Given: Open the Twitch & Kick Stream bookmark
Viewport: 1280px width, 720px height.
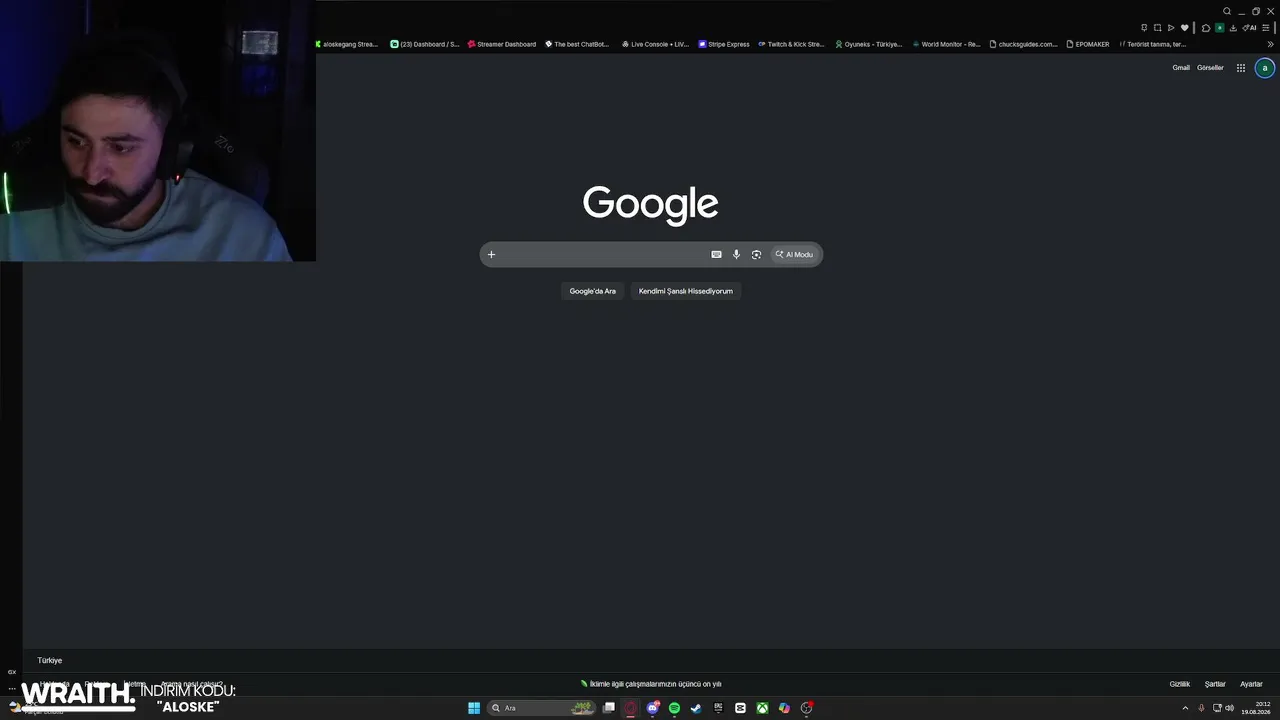Looking at the screenshot, I should point(791,44).
